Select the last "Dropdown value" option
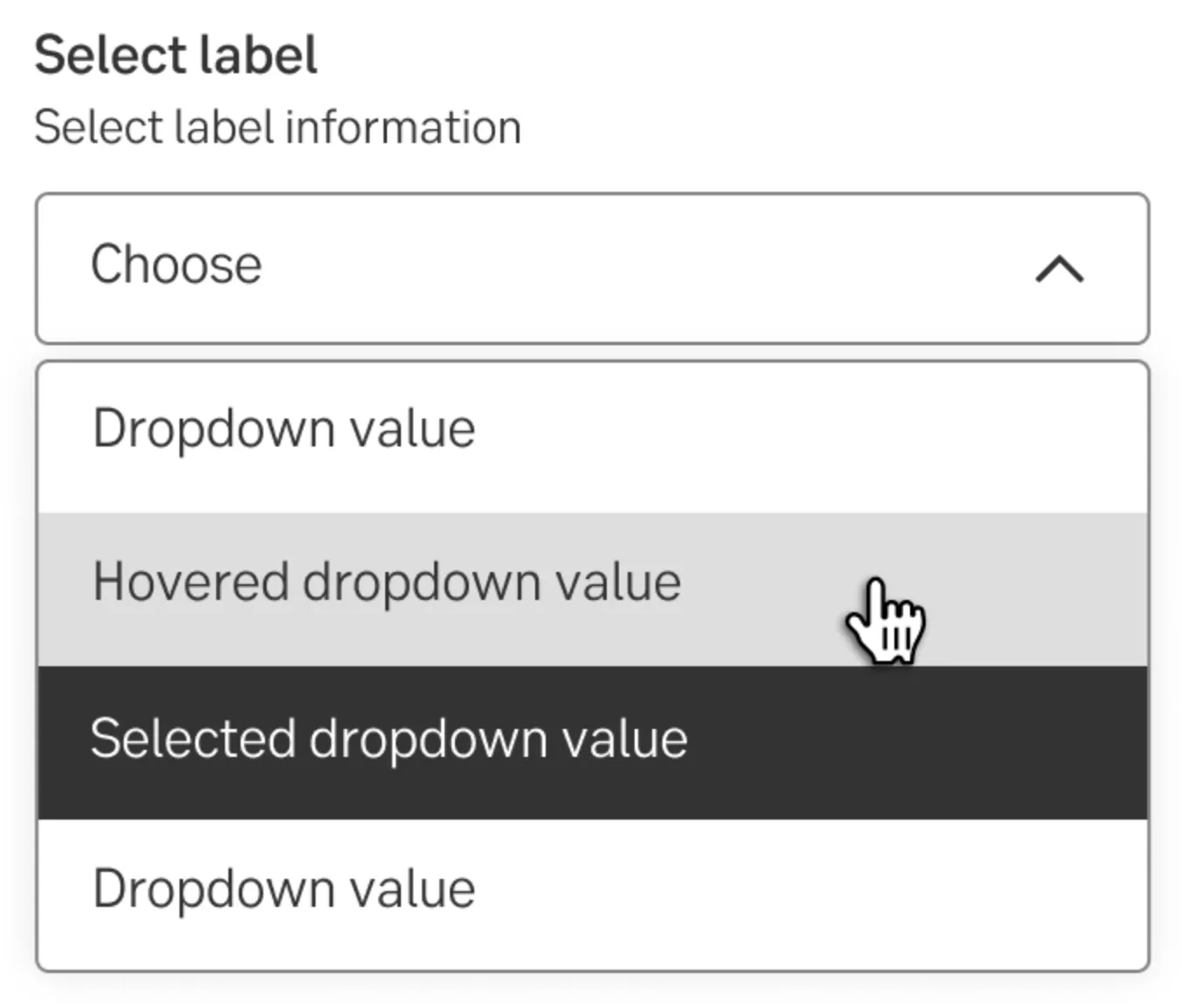Viewport: 1182px width, 1008px height. [284, 889]
